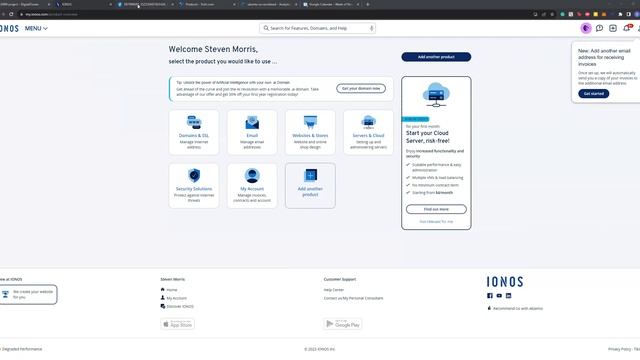Click the Google Play download badge
Viewport: 640px width, 360px height.
coord(343,324)
